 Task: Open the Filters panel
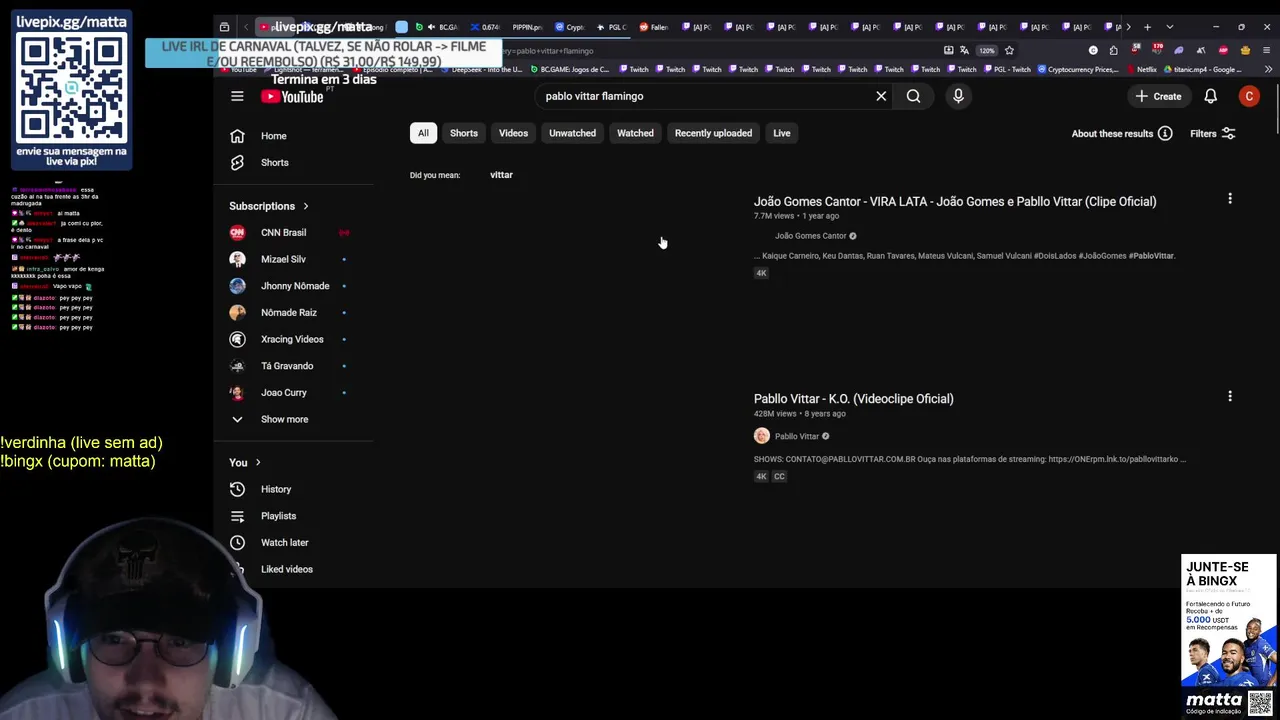(x=1213, y=133)
